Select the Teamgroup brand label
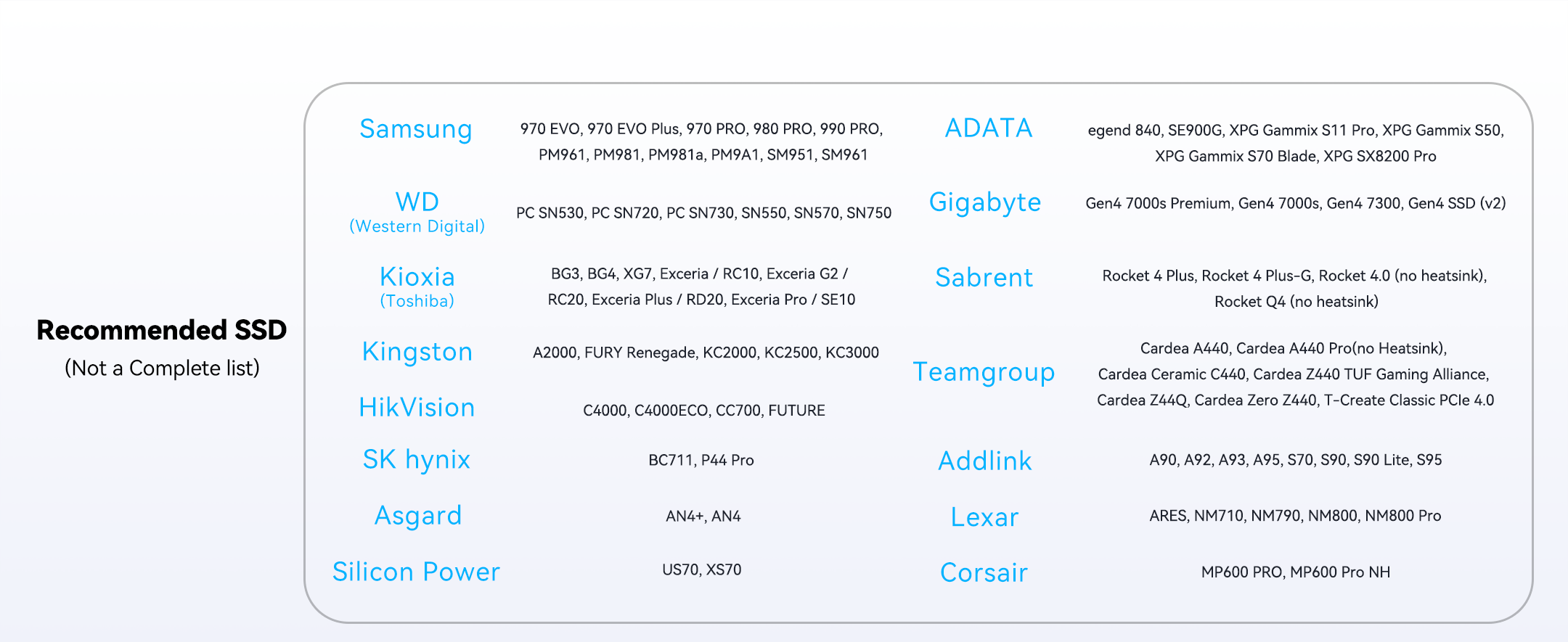1568x642 pixels. pyautogui.click(x=984, y=372)
